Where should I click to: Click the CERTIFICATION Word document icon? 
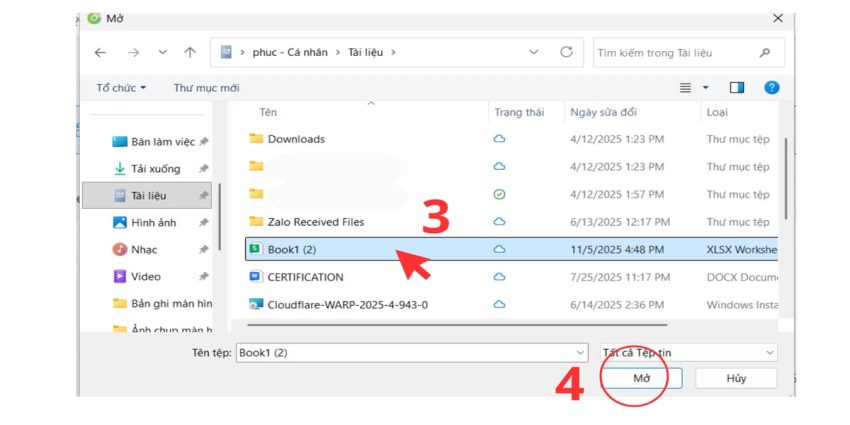(255, 276)
